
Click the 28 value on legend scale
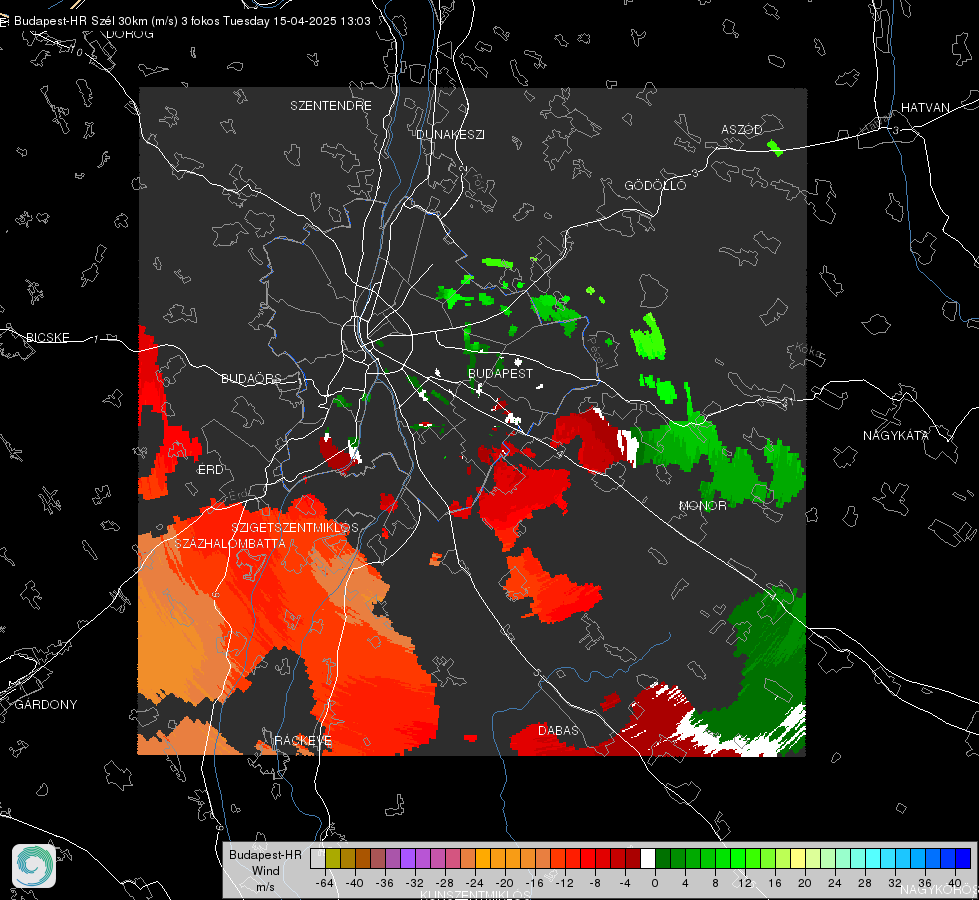pyautogui.click(x=865, y=883)
